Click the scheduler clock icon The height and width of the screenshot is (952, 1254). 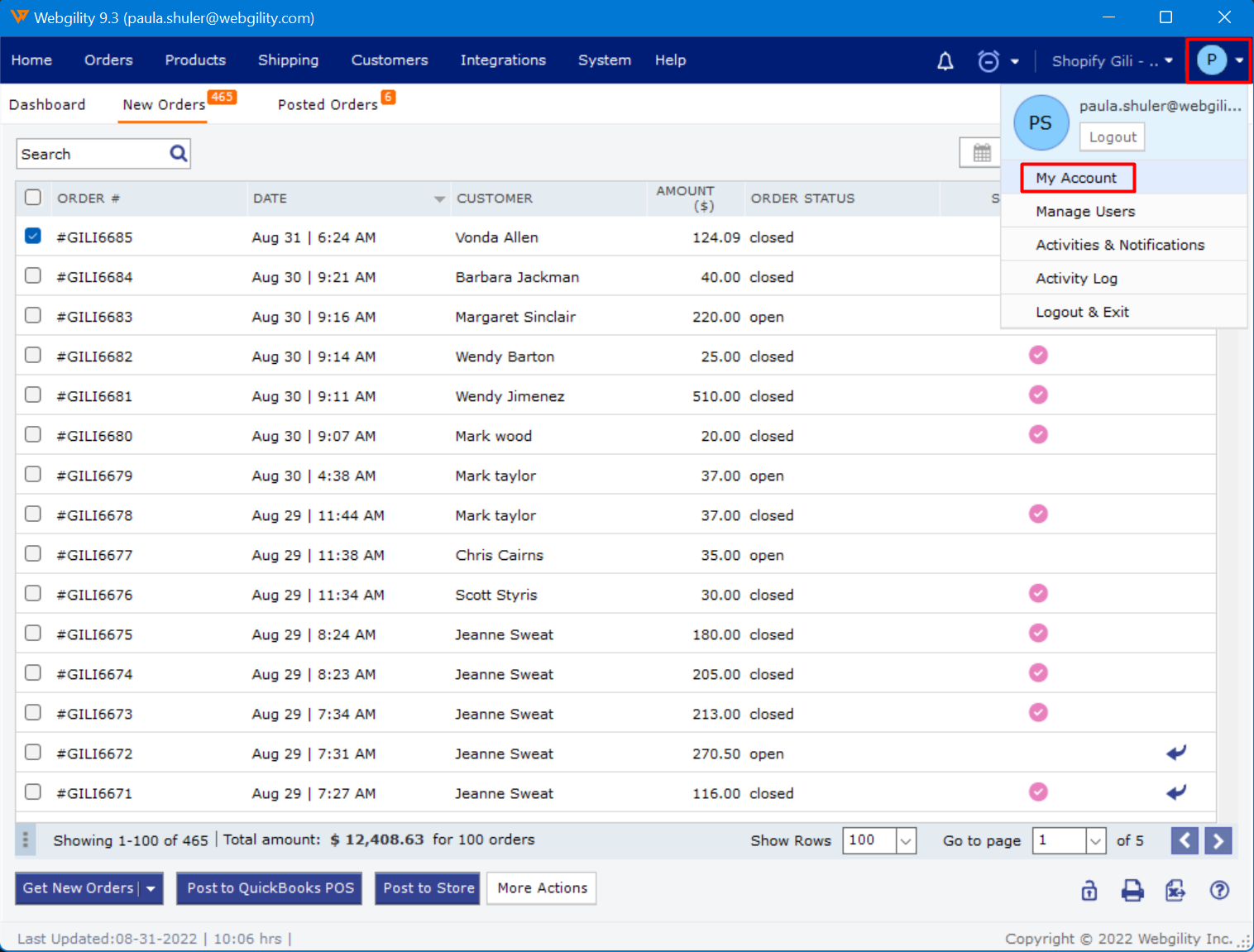[x=988, y=61]
